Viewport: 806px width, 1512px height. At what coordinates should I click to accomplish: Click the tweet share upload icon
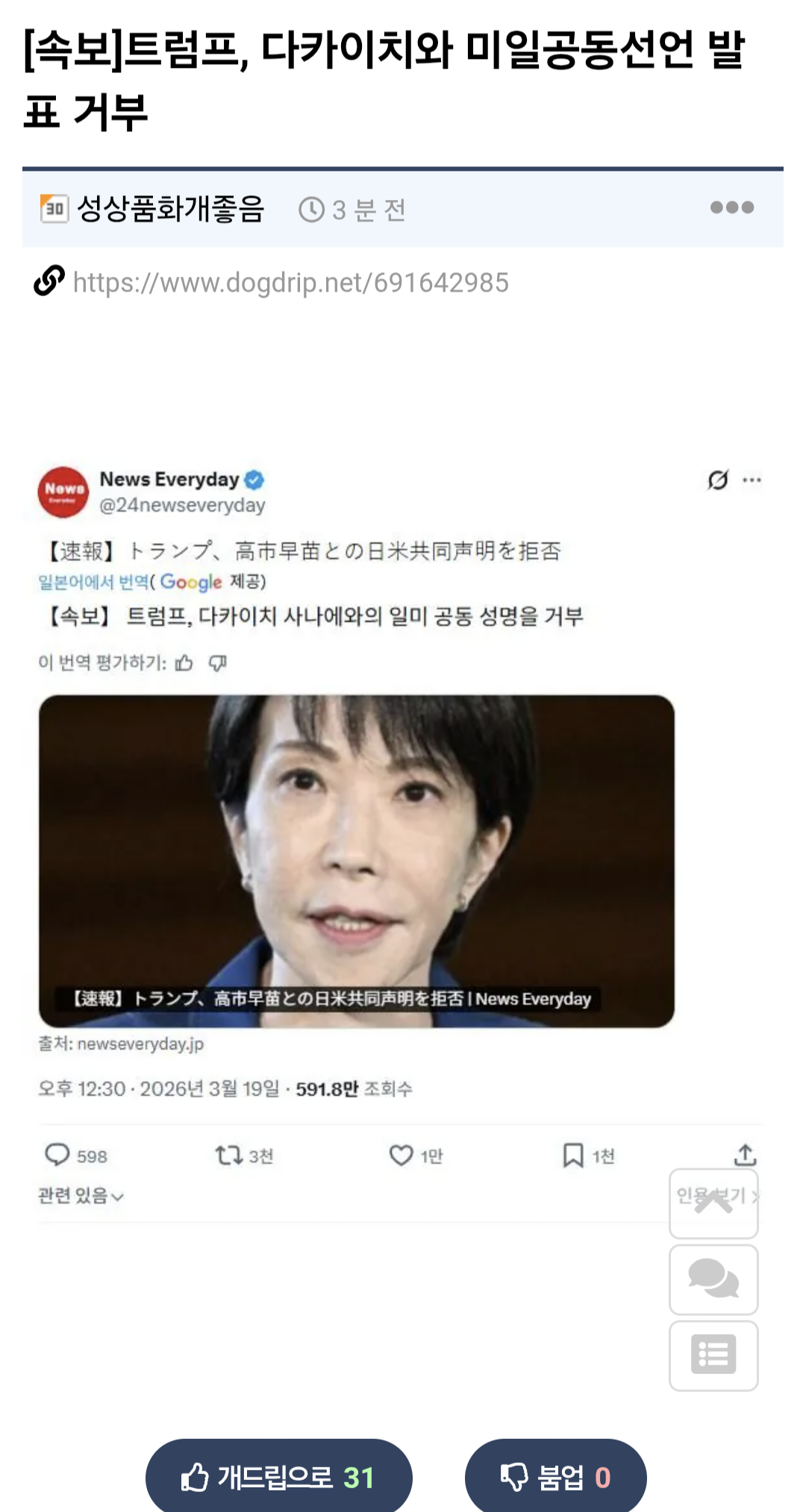tap(745, 1155)
